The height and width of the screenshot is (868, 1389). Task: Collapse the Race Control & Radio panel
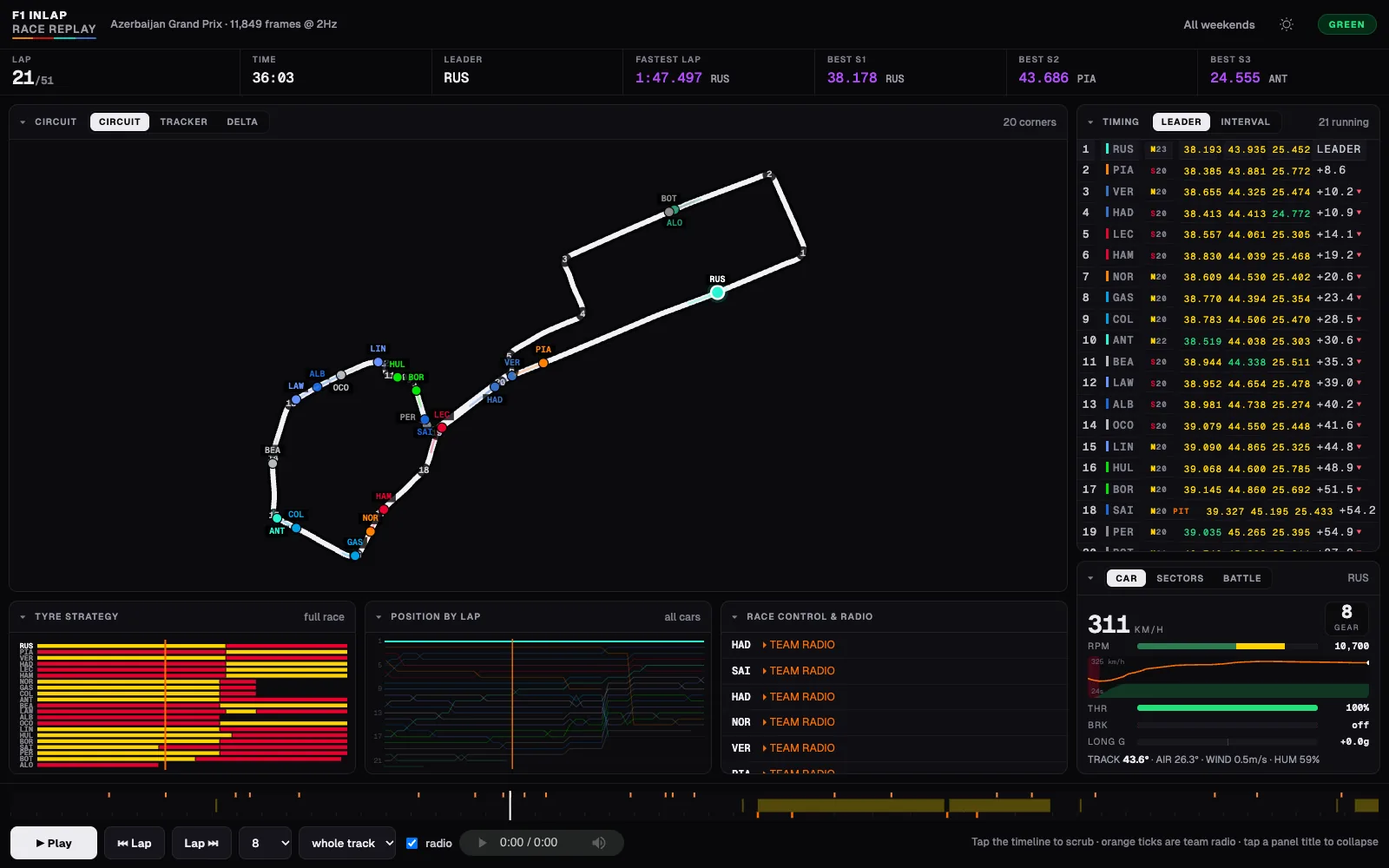click(734, 617)
